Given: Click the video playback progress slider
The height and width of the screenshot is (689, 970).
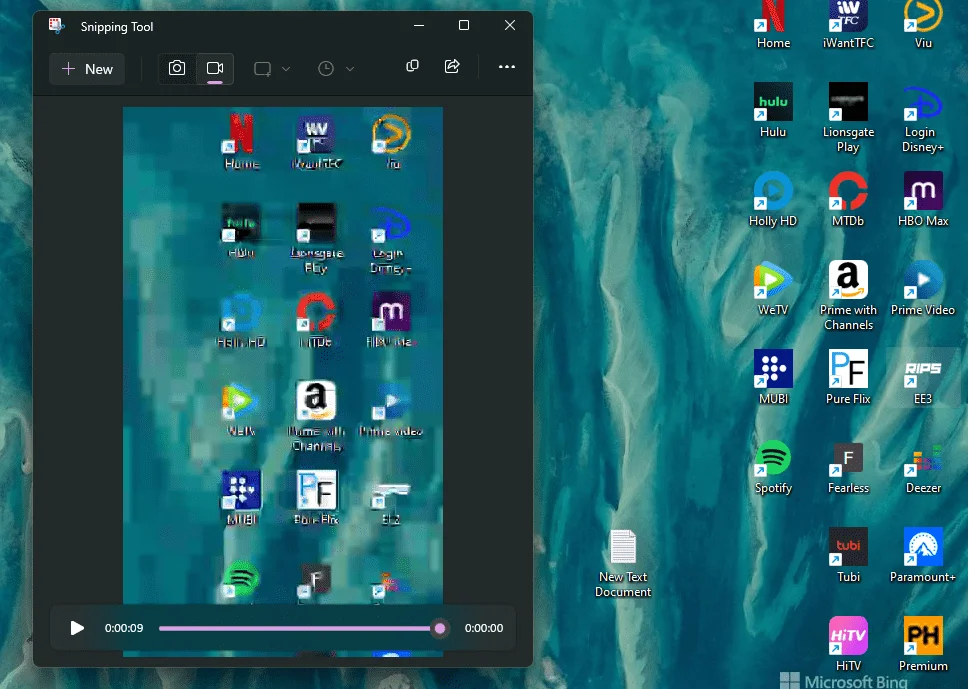Looking at the screenshot, I should pyautogui.click(x=299, y=628).
